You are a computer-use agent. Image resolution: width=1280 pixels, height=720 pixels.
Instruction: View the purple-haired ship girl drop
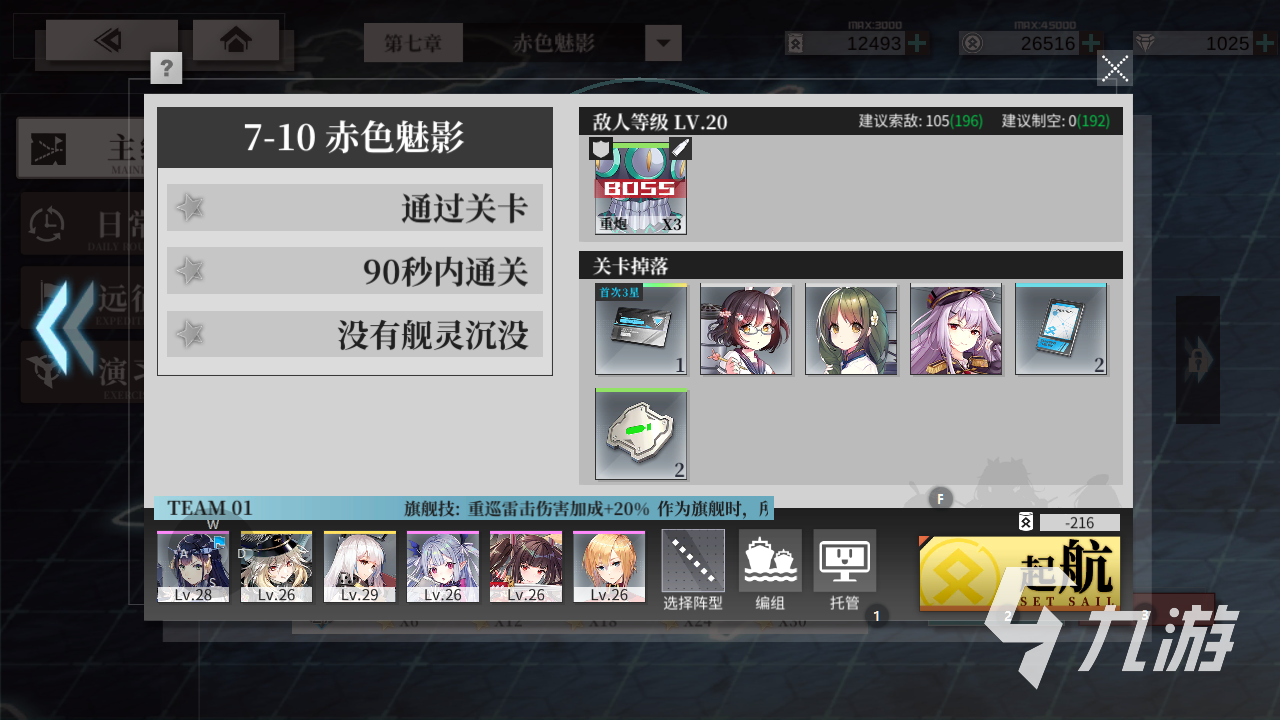click(x=956, y=329)
